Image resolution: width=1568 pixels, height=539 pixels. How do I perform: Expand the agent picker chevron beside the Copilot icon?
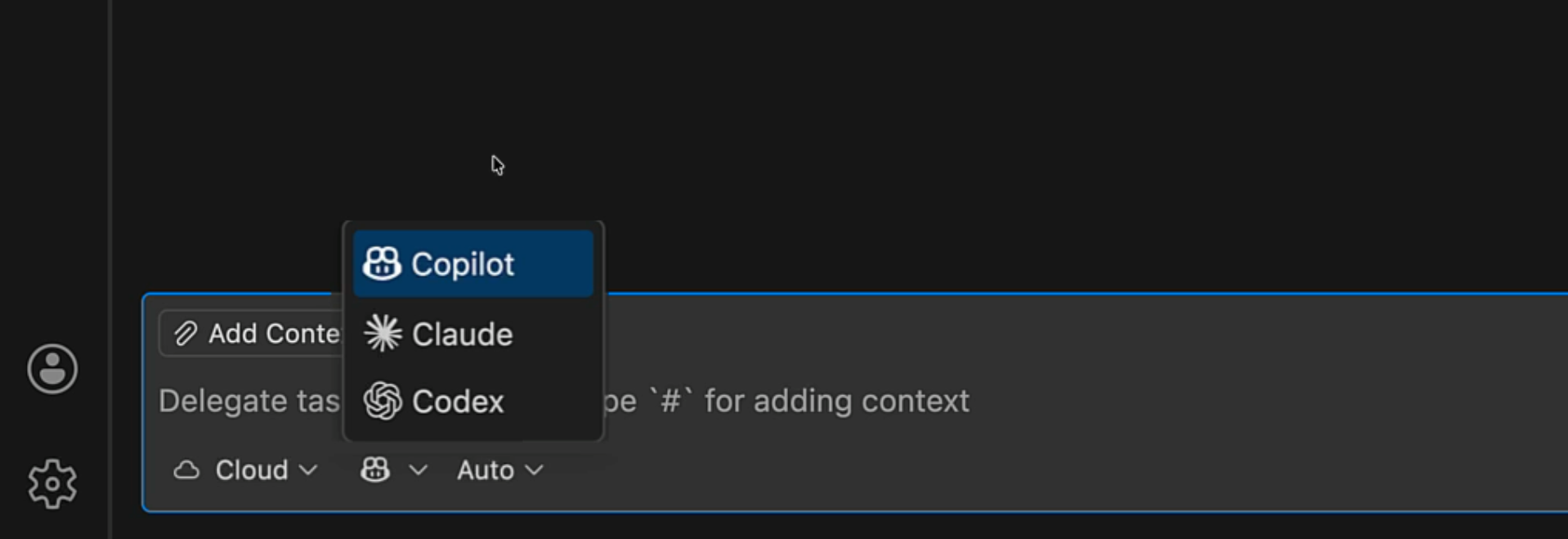pyautogui.click(x=420, y=470)
